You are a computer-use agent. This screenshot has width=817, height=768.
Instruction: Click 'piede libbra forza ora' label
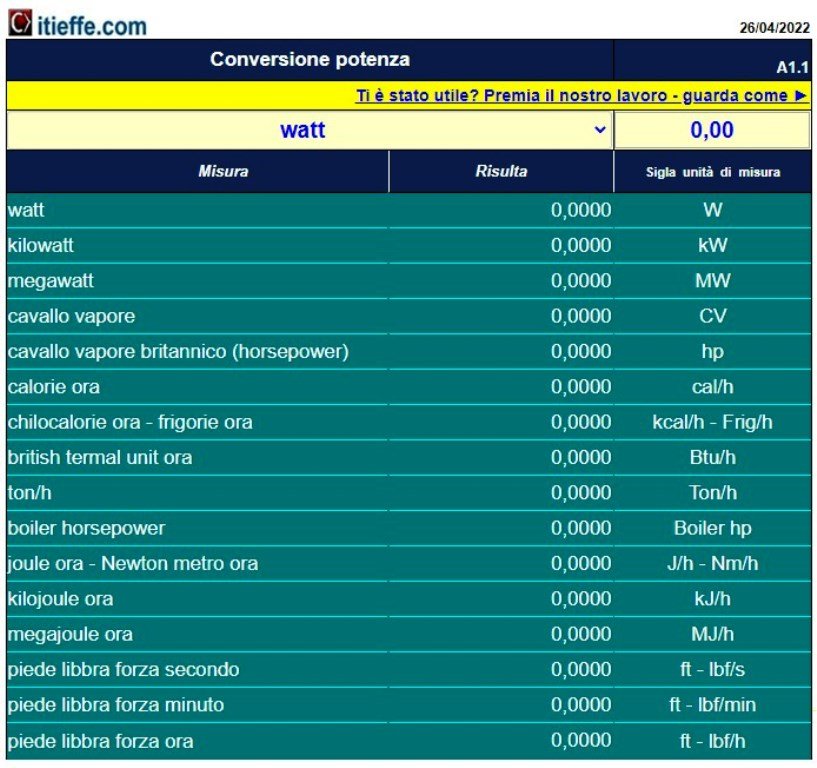click(x=101, y=741)
